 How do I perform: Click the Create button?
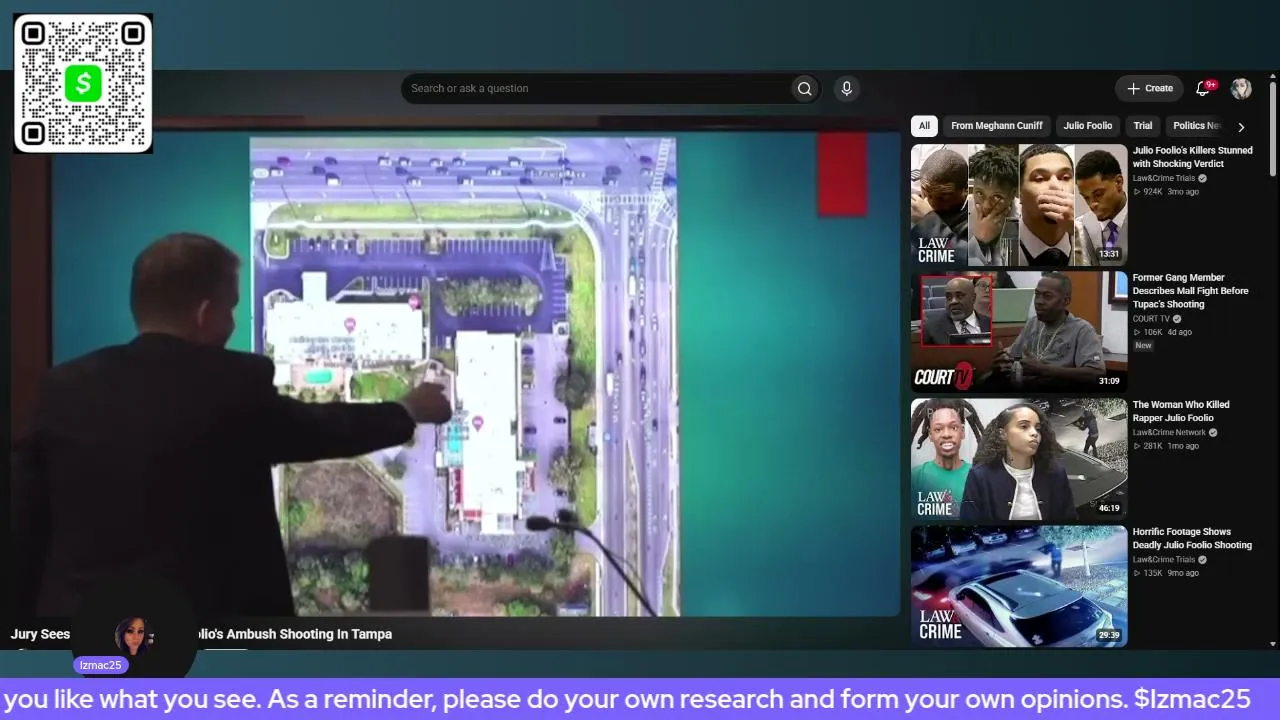click(1149, 89)
